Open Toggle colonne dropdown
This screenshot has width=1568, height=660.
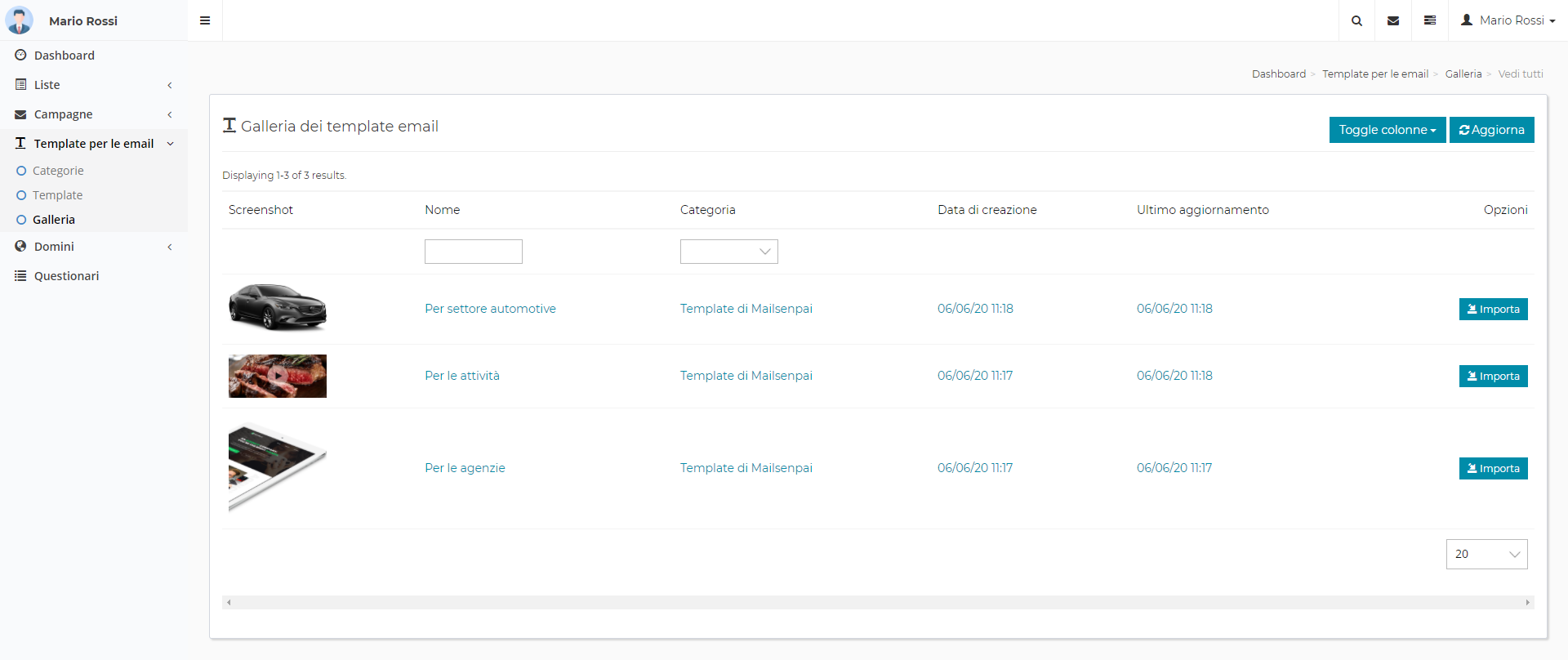[x=1387, y=130]
